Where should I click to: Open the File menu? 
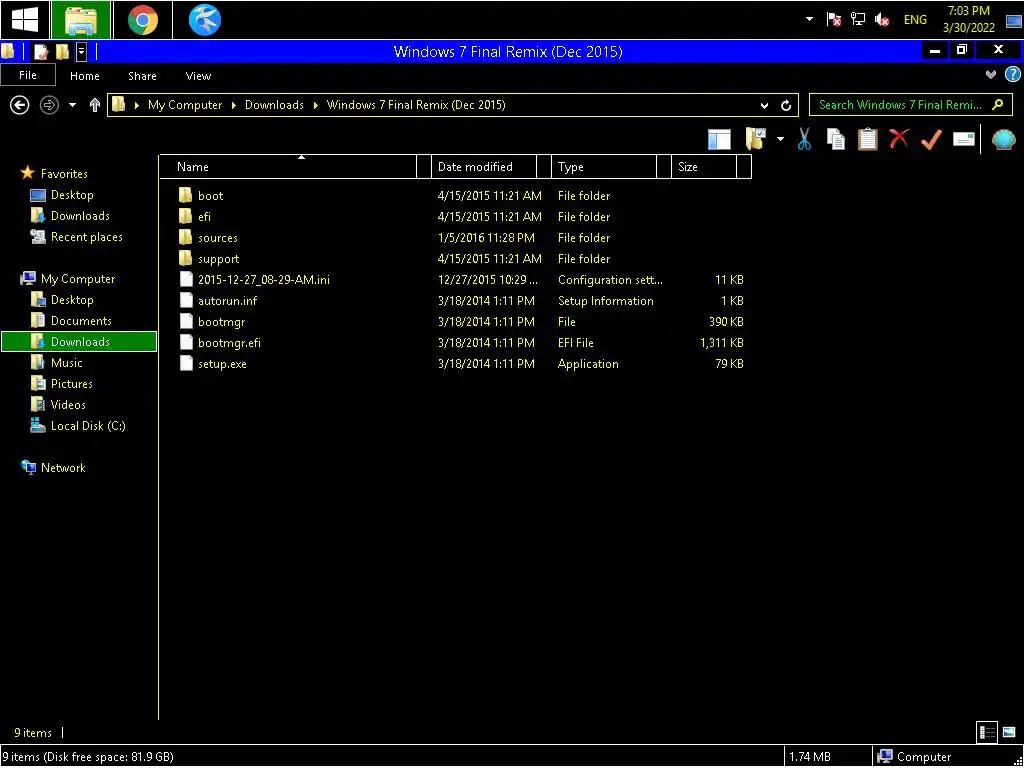tap(27, 75)
